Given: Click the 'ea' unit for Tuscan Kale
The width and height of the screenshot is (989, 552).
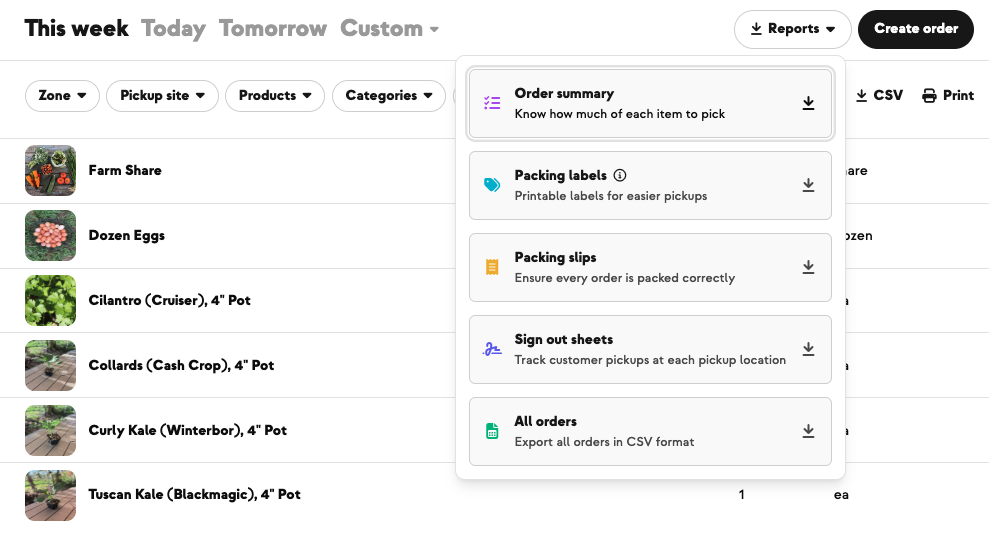Looking at the screenshot, I should (x=841, y=495).
